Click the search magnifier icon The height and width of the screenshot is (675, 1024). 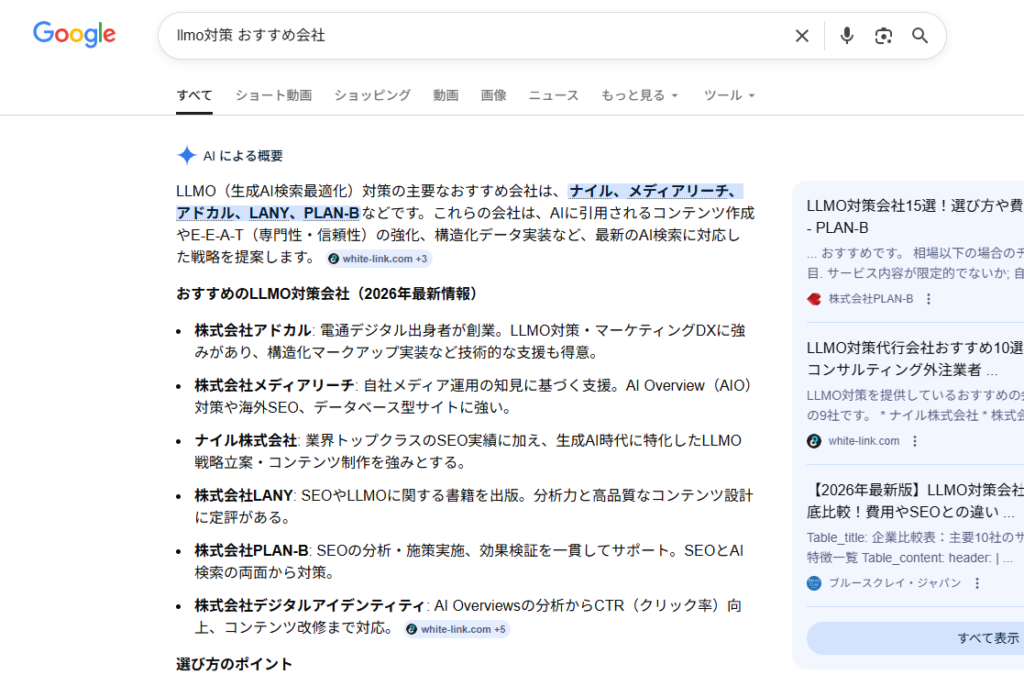tap(919, 35)
